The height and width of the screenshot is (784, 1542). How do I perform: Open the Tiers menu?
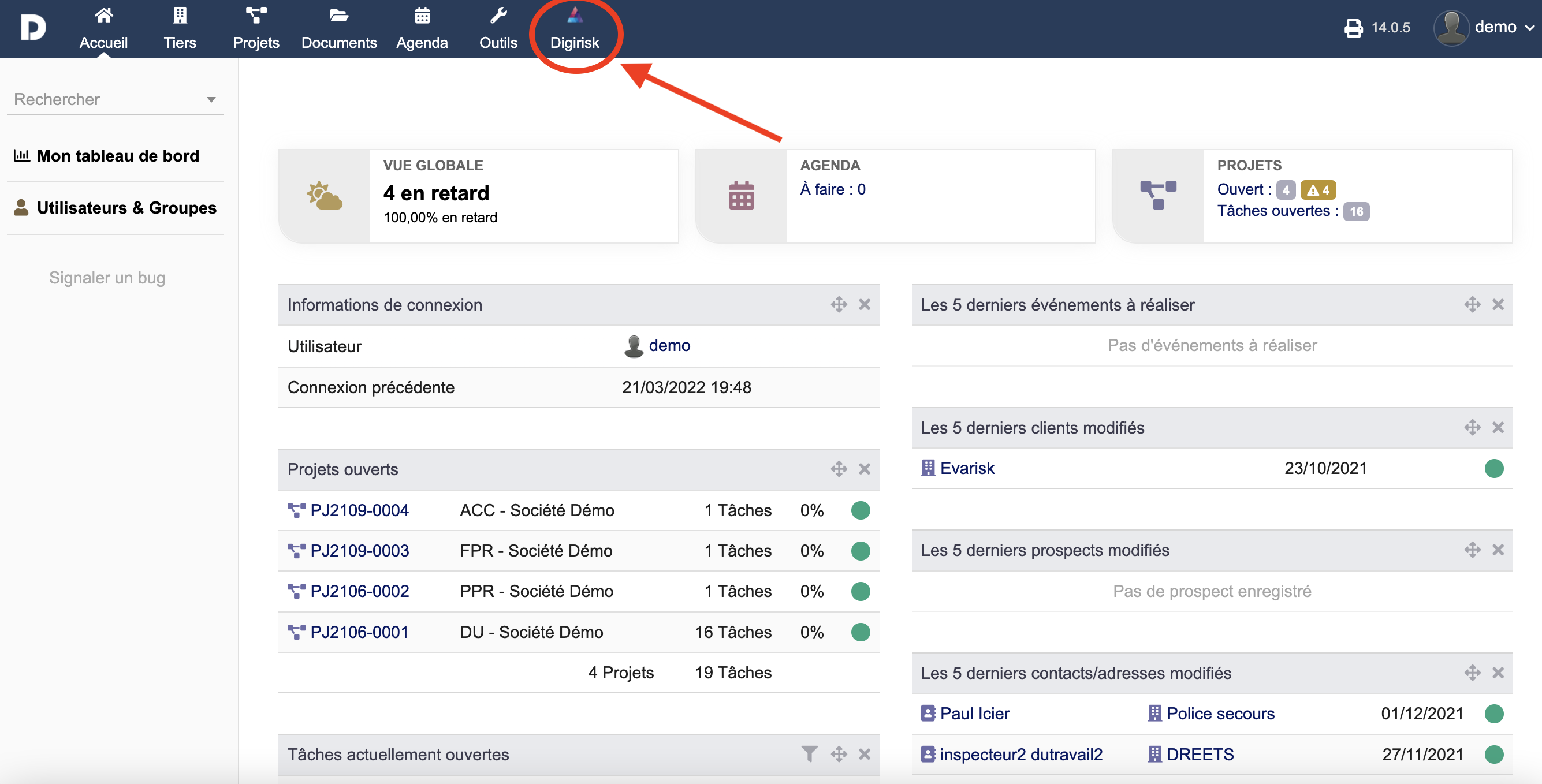coord(180,29)
